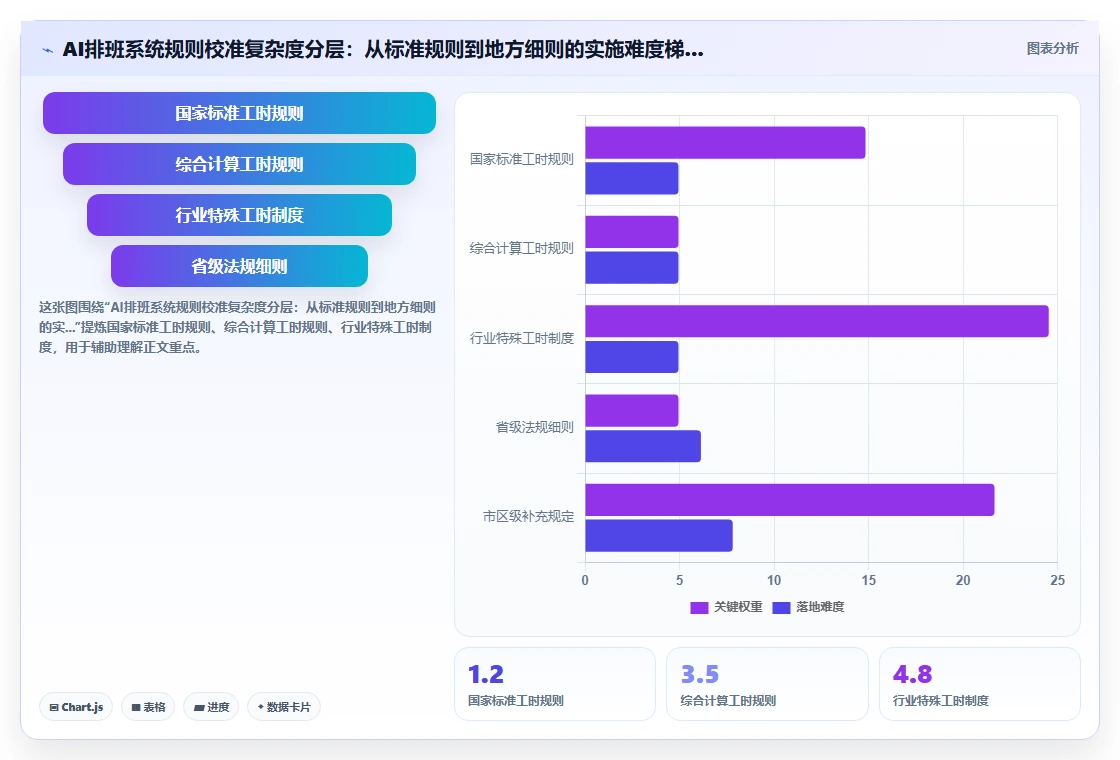Click the blue bar for 省级法规细则
Screen dimensions: 1120x760
pos(643,446)
